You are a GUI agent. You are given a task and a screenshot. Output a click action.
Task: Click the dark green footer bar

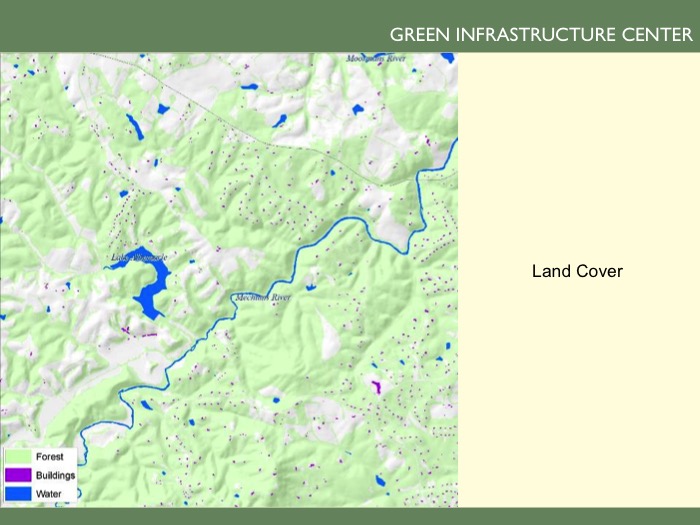click(350, 516)
